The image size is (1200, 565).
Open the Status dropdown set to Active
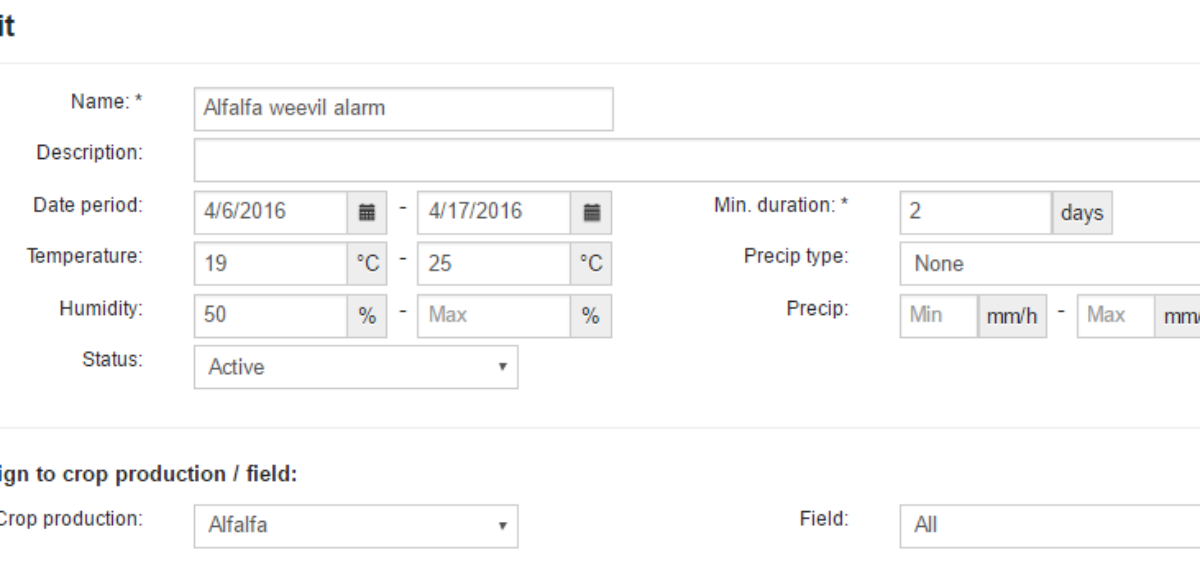pyautogui.click(x=356, y=367)
